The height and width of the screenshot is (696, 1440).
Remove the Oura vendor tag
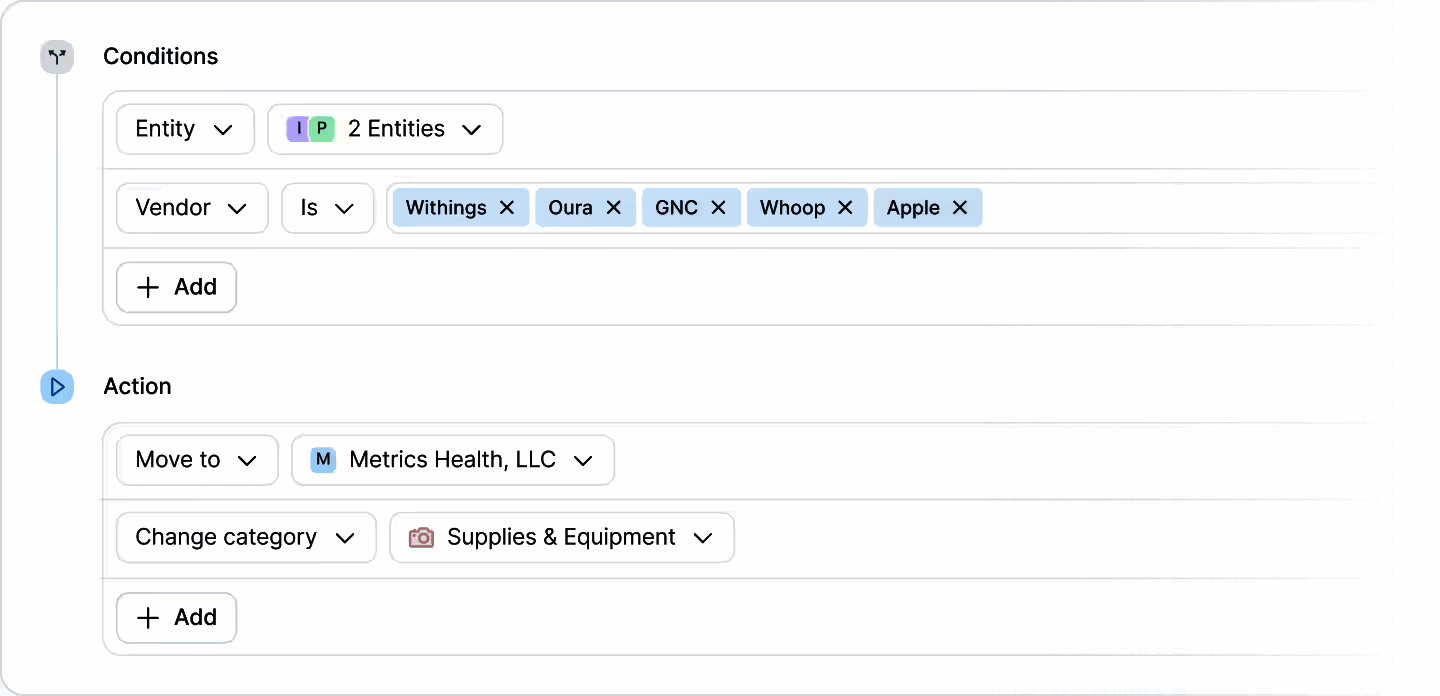(614, 207)
